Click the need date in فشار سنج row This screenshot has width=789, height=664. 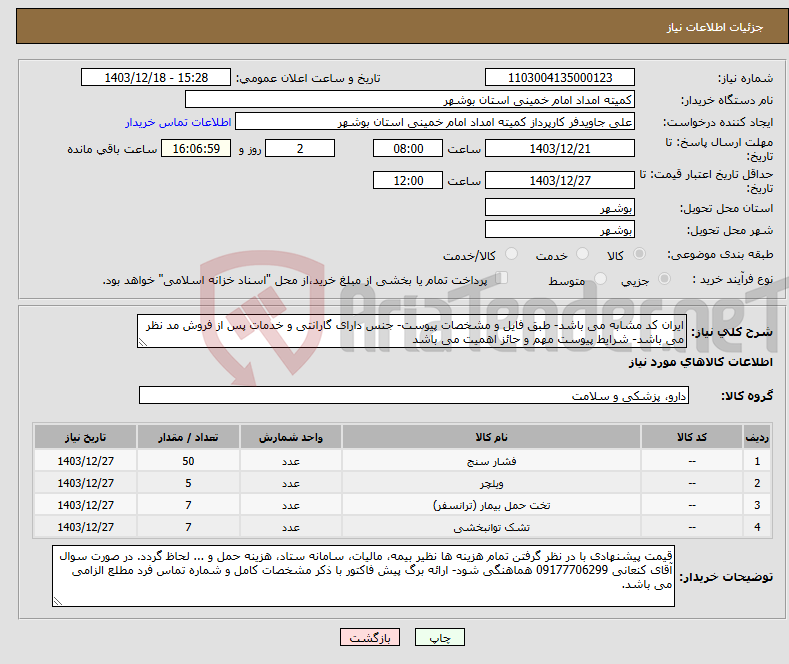pos(86,461)
